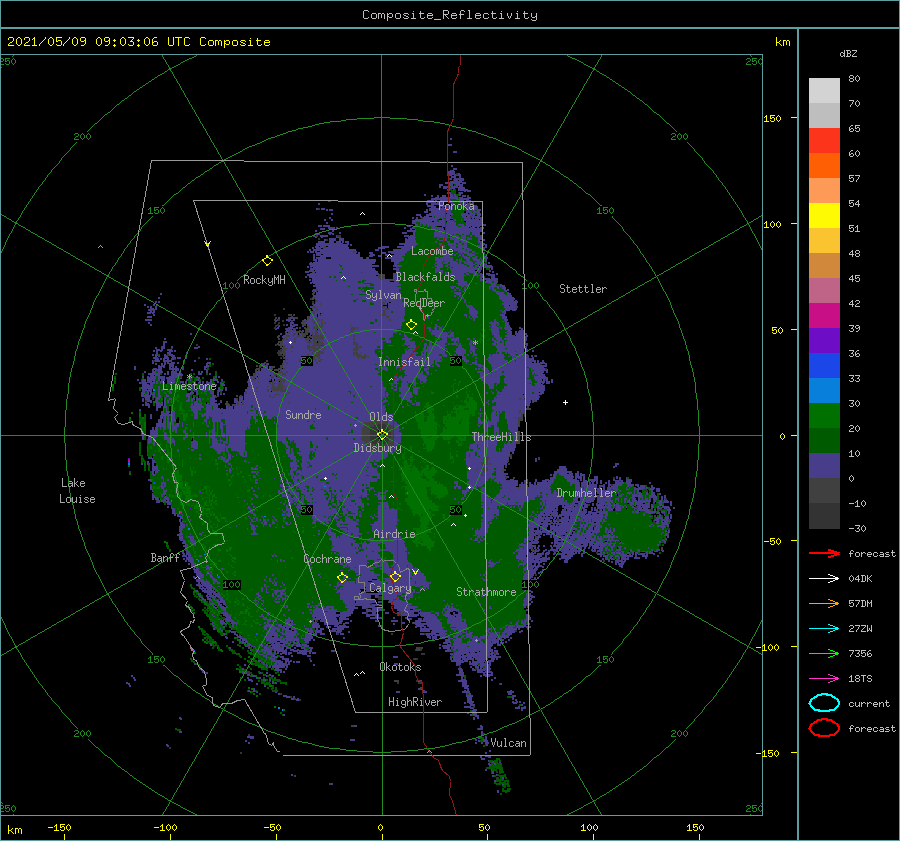
Task: Select the yellow marker south of RedDeer
Action: 411,325
